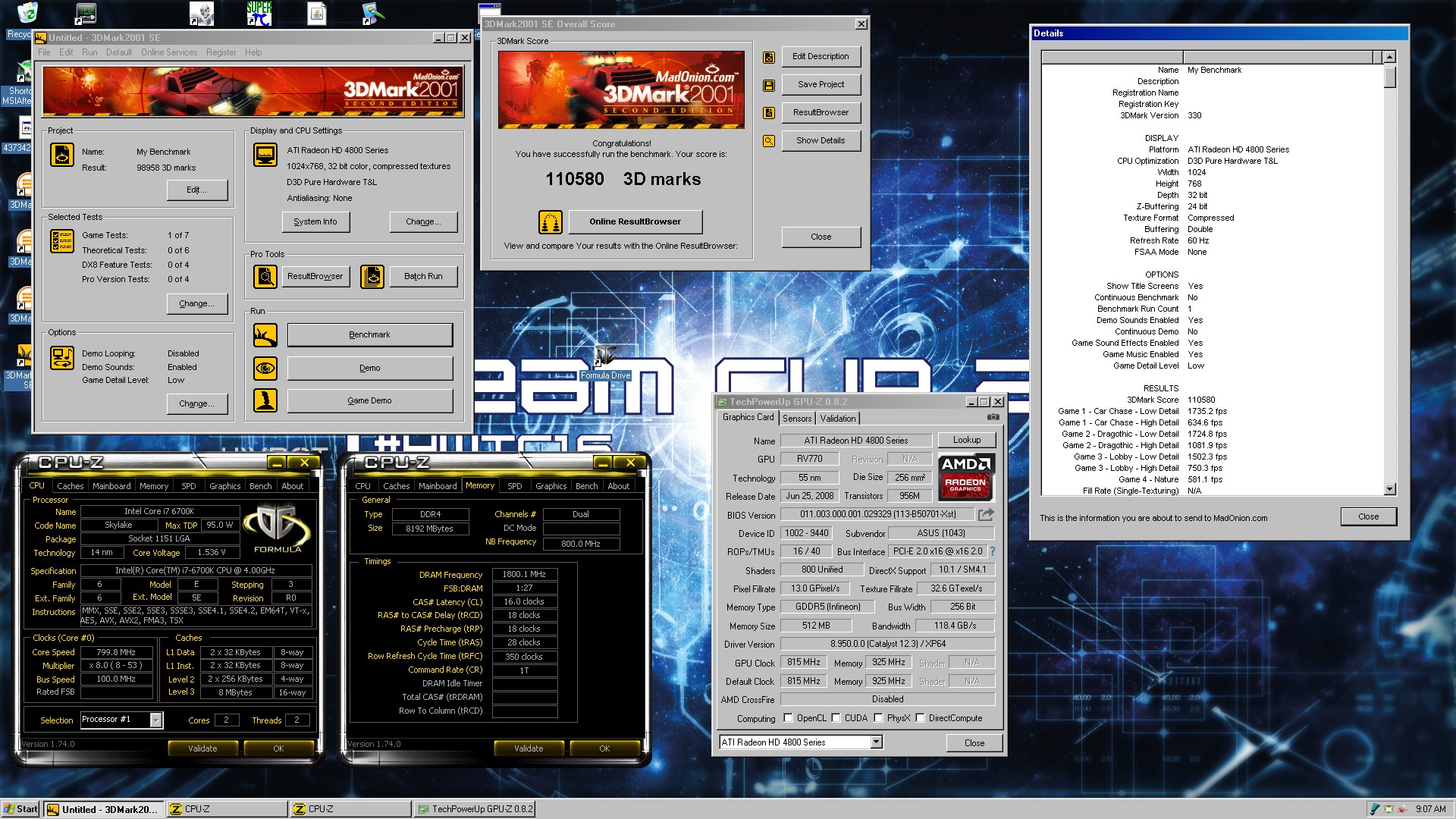The image size is (1456, 819).
Task: Click the Edit... button in Project section
Action: click(196, 190)
